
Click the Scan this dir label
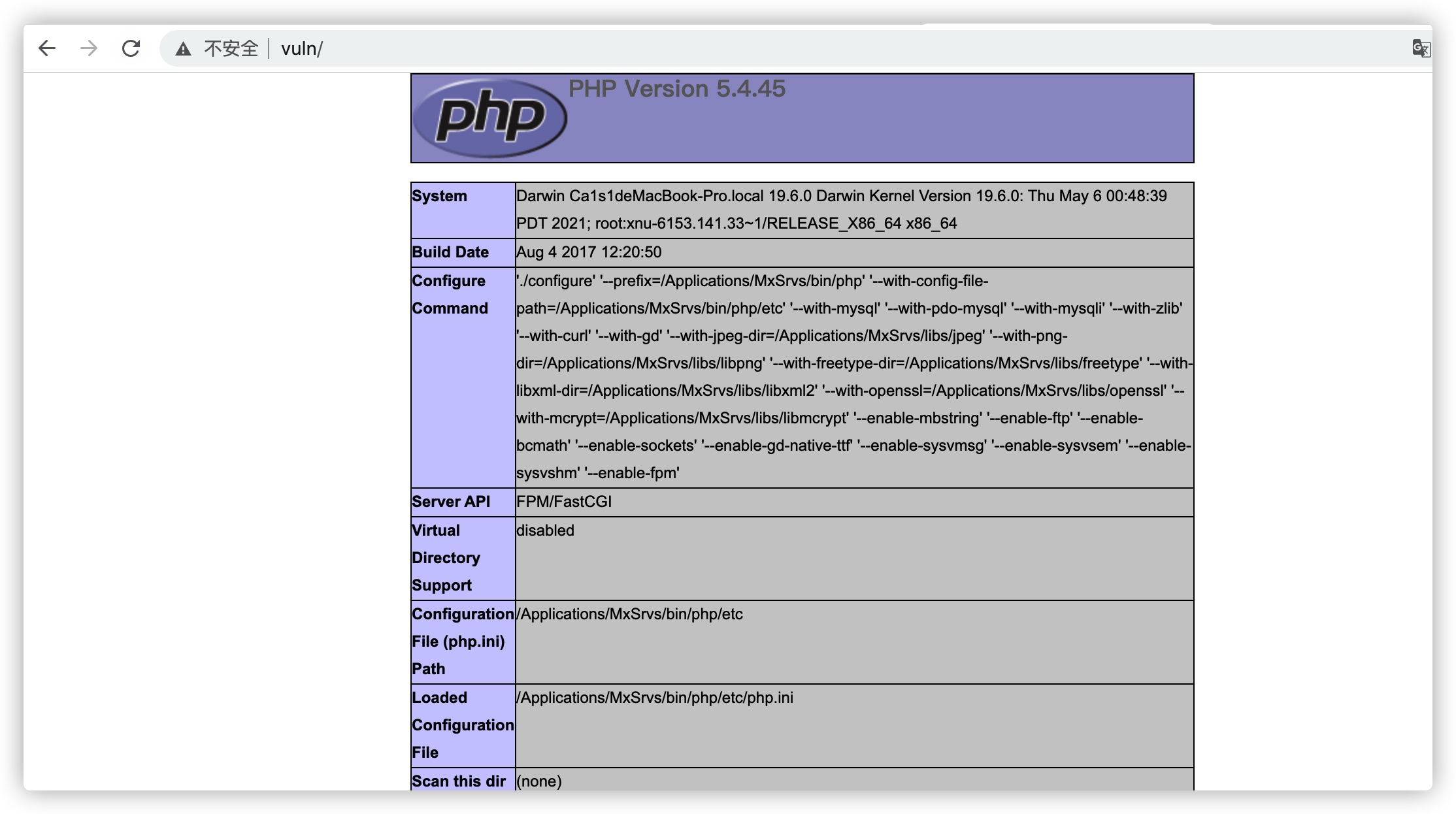459,781
